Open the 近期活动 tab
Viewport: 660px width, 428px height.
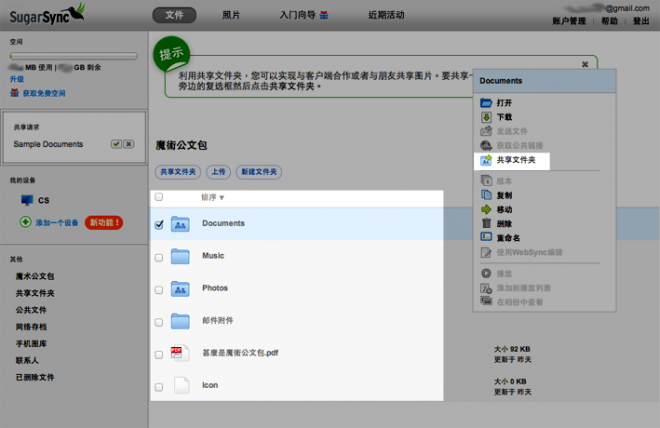(386, 15)
